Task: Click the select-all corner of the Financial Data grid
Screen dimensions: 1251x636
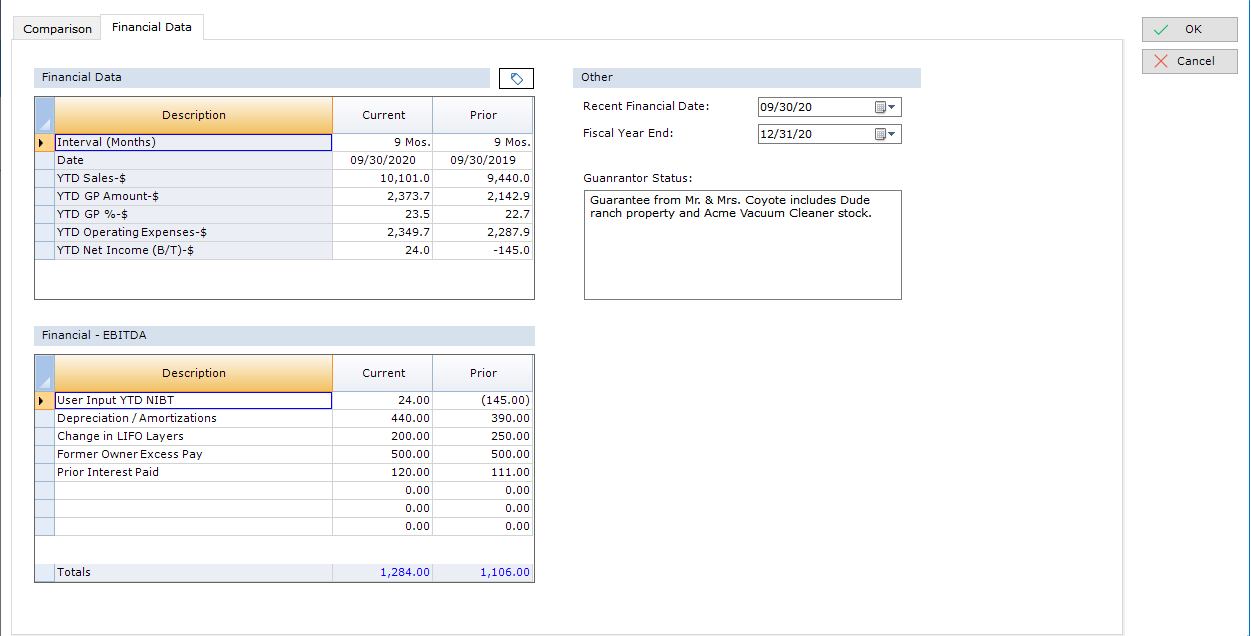Action: (42, 114)
